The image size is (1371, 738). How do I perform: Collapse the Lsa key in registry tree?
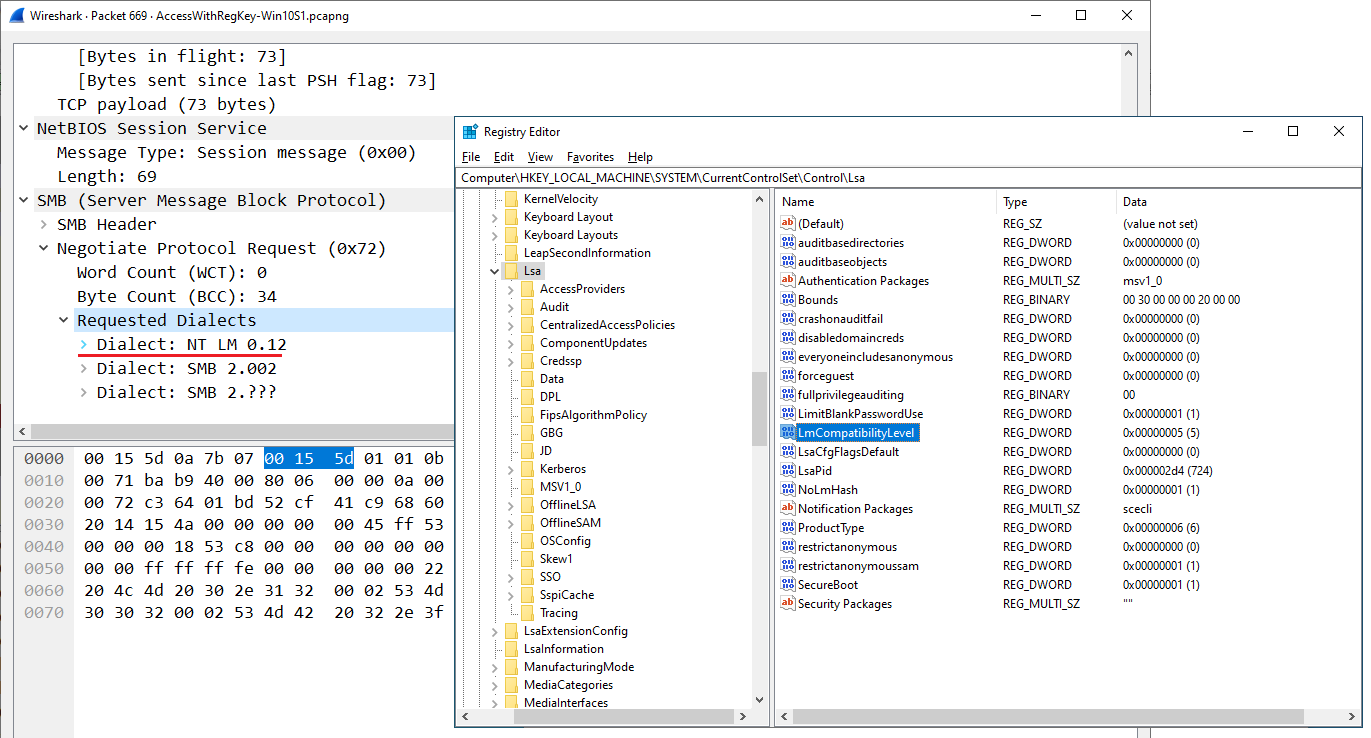pyautogui.click(x=494, y=271)
